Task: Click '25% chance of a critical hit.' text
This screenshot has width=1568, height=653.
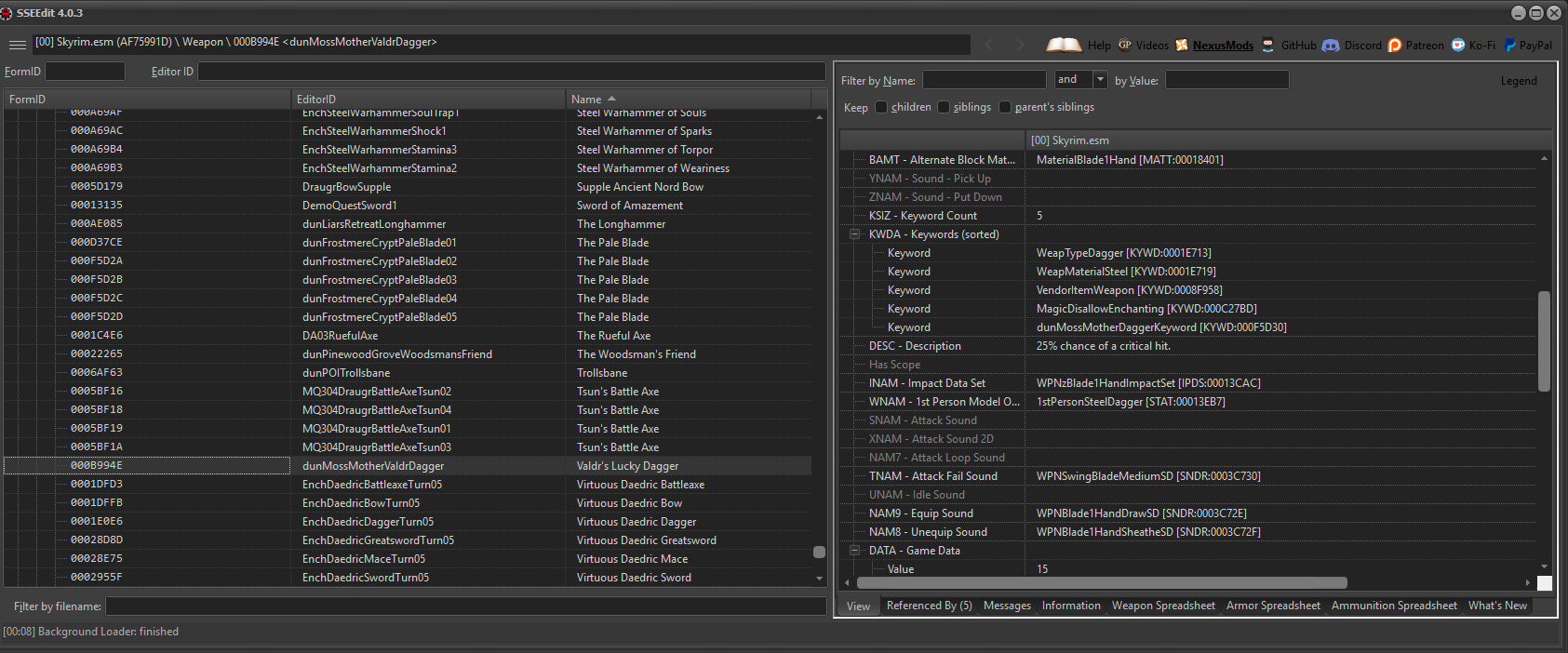Action: click(1103, 346)
